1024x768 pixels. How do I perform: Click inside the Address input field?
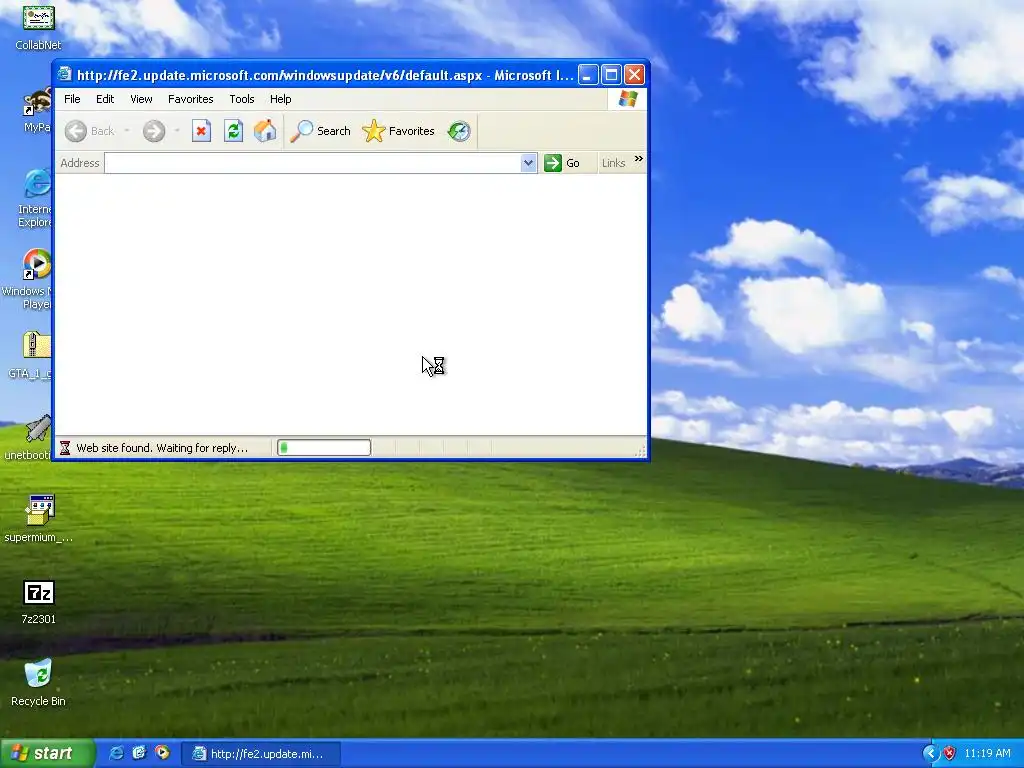pyautogui.click(x=313, y=163)
